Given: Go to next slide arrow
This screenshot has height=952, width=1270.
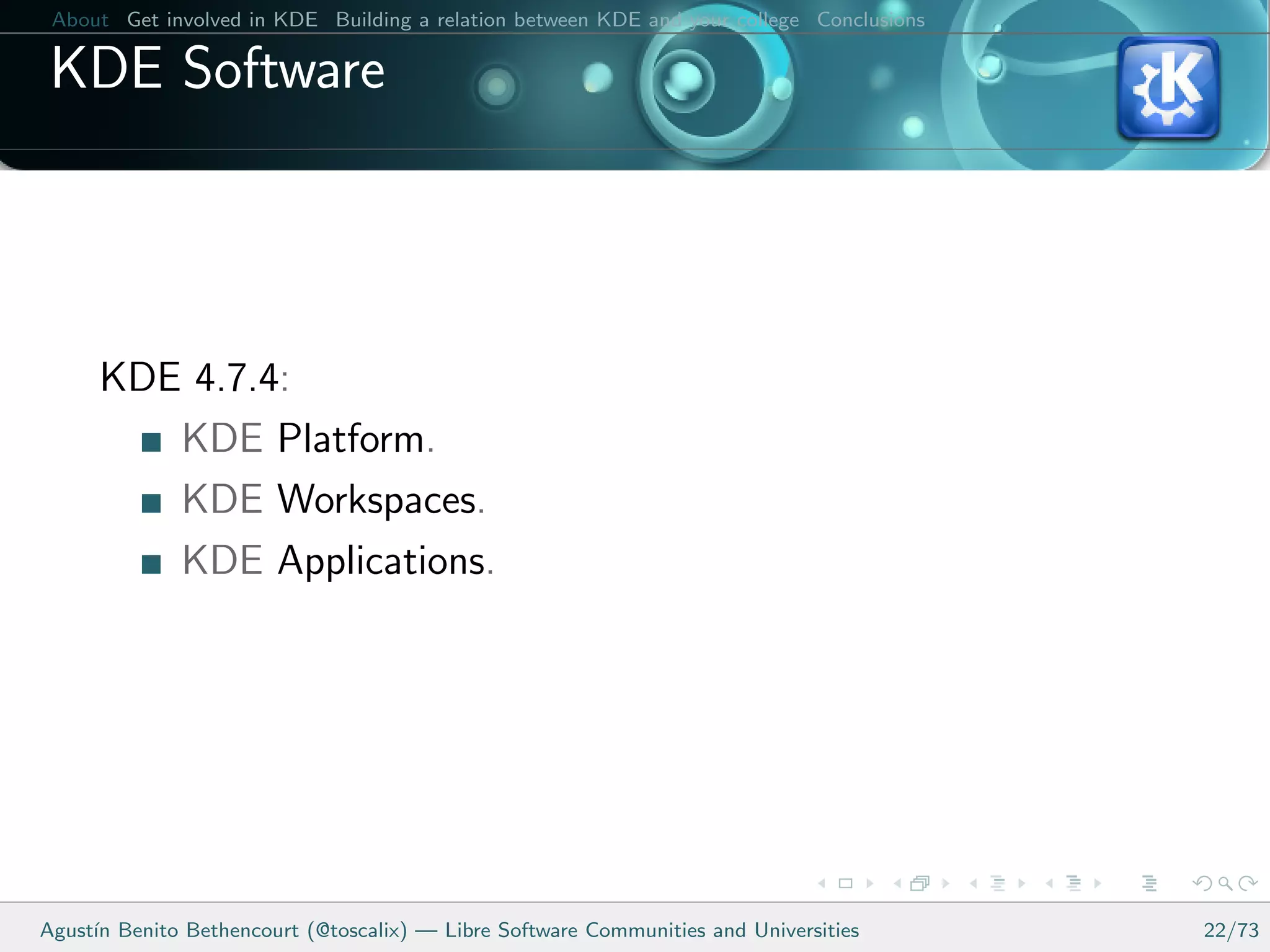Looking at the screenshot, I should [869, 883].
